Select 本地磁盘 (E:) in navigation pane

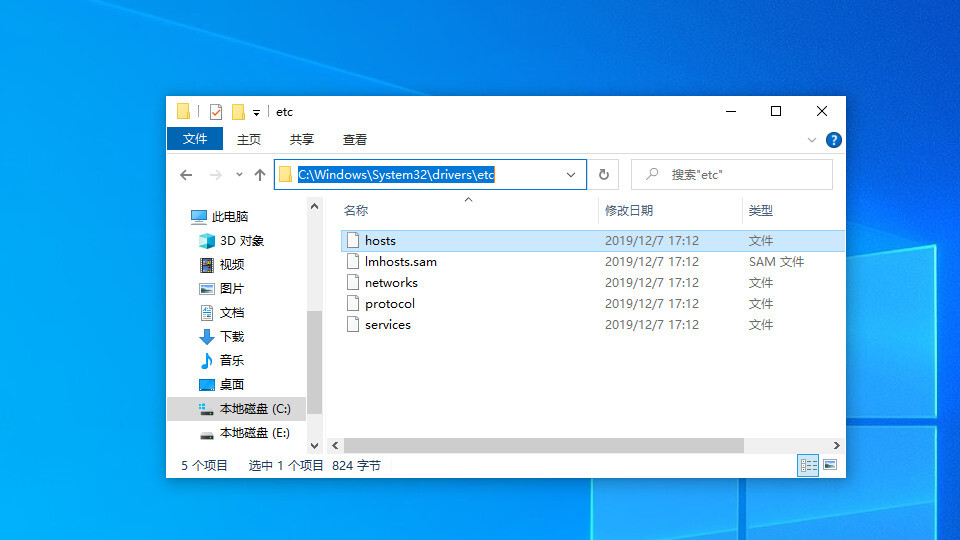tap(254, 433)
